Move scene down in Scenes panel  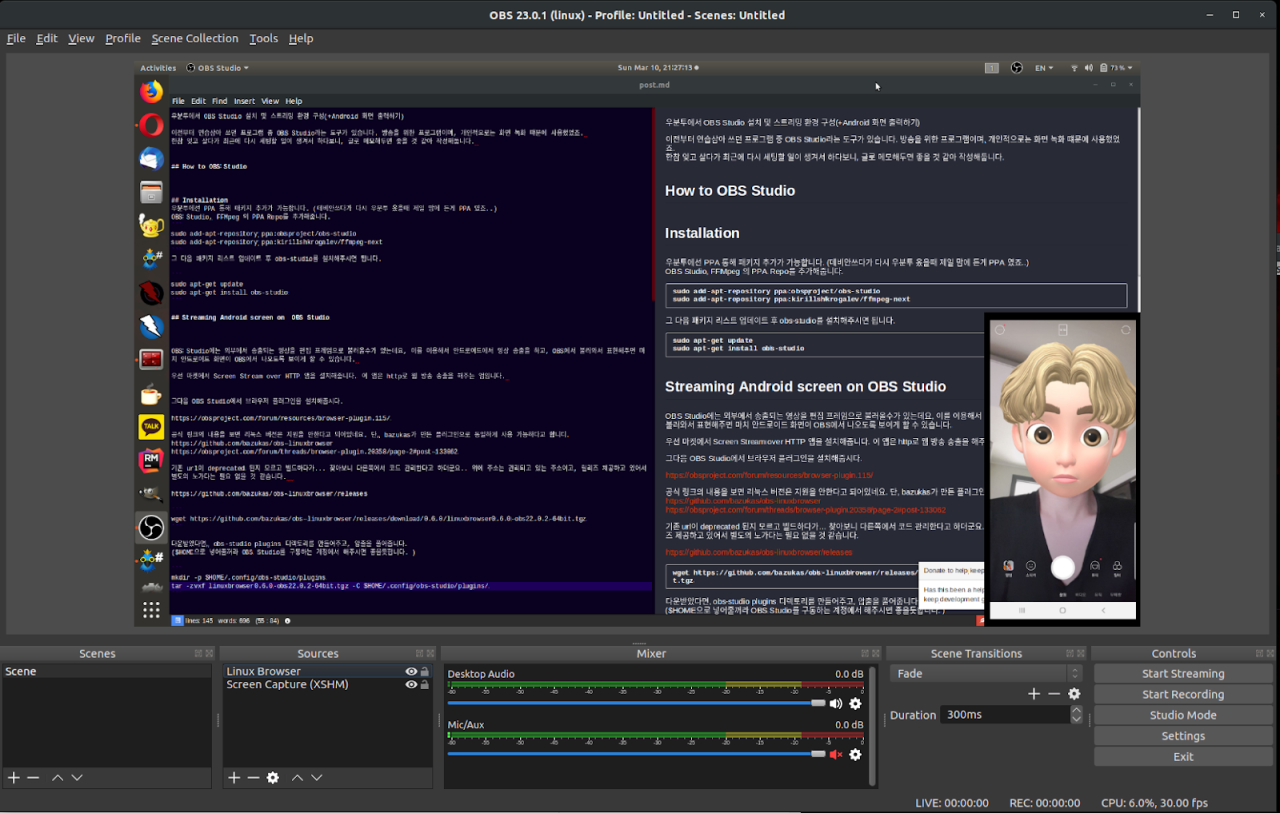77,778
